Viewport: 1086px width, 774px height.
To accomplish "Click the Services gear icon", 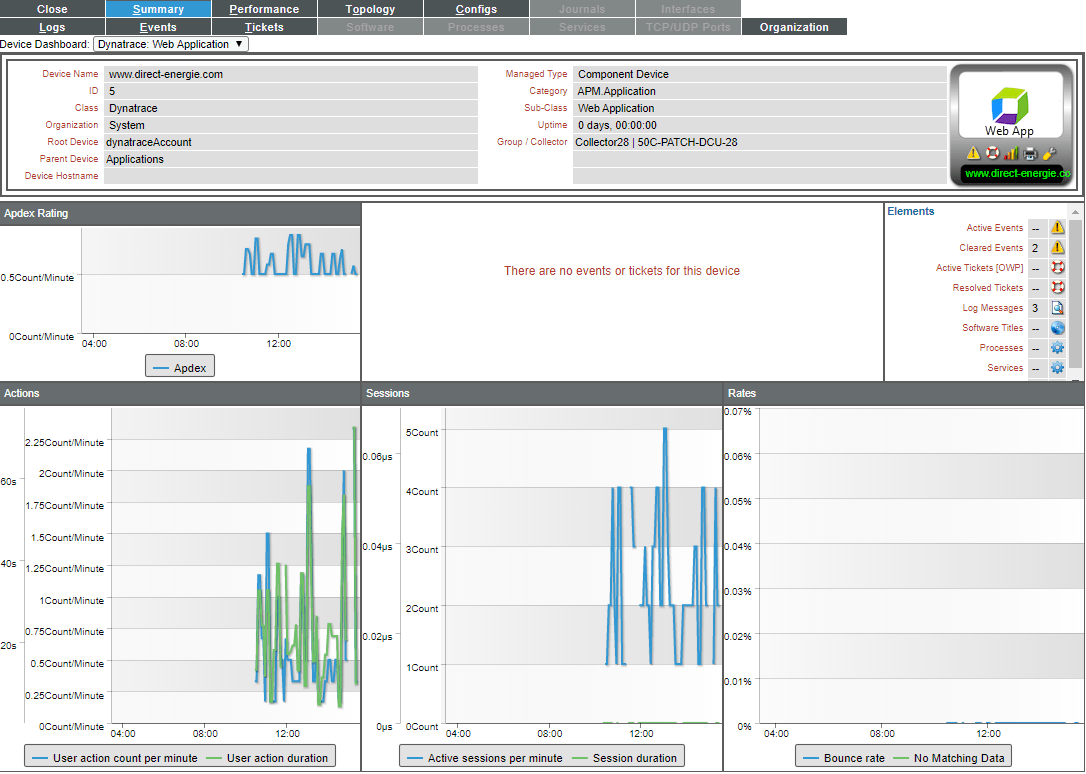I will click(x=1057, y=367).
